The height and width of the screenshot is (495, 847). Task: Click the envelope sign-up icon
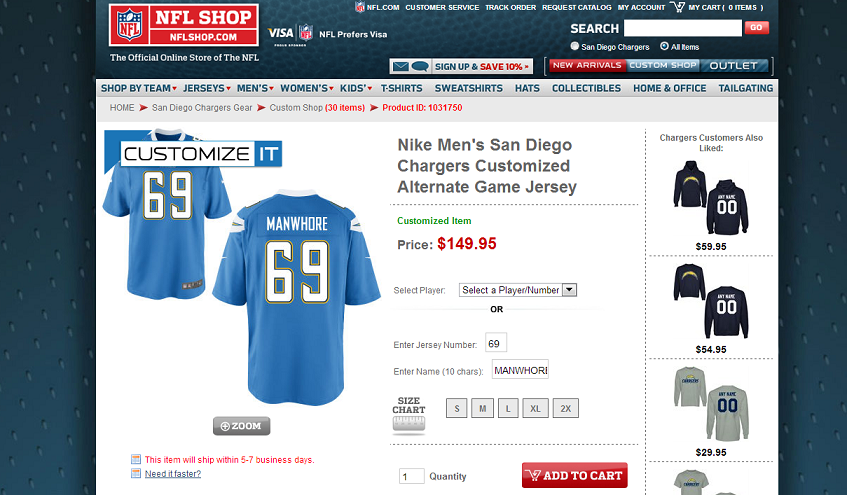[x=400, y=66]
